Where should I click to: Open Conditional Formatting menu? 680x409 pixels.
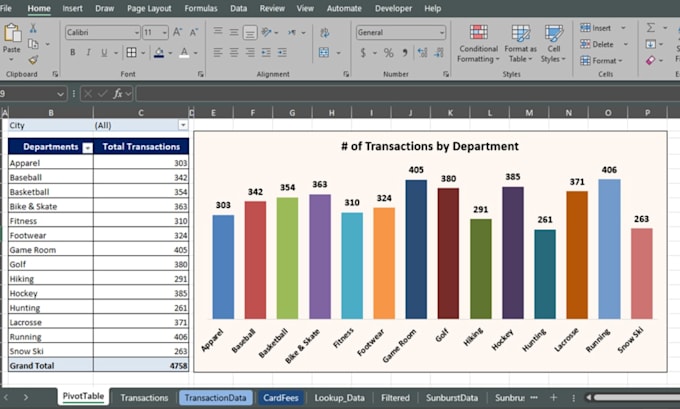[478, 43]
